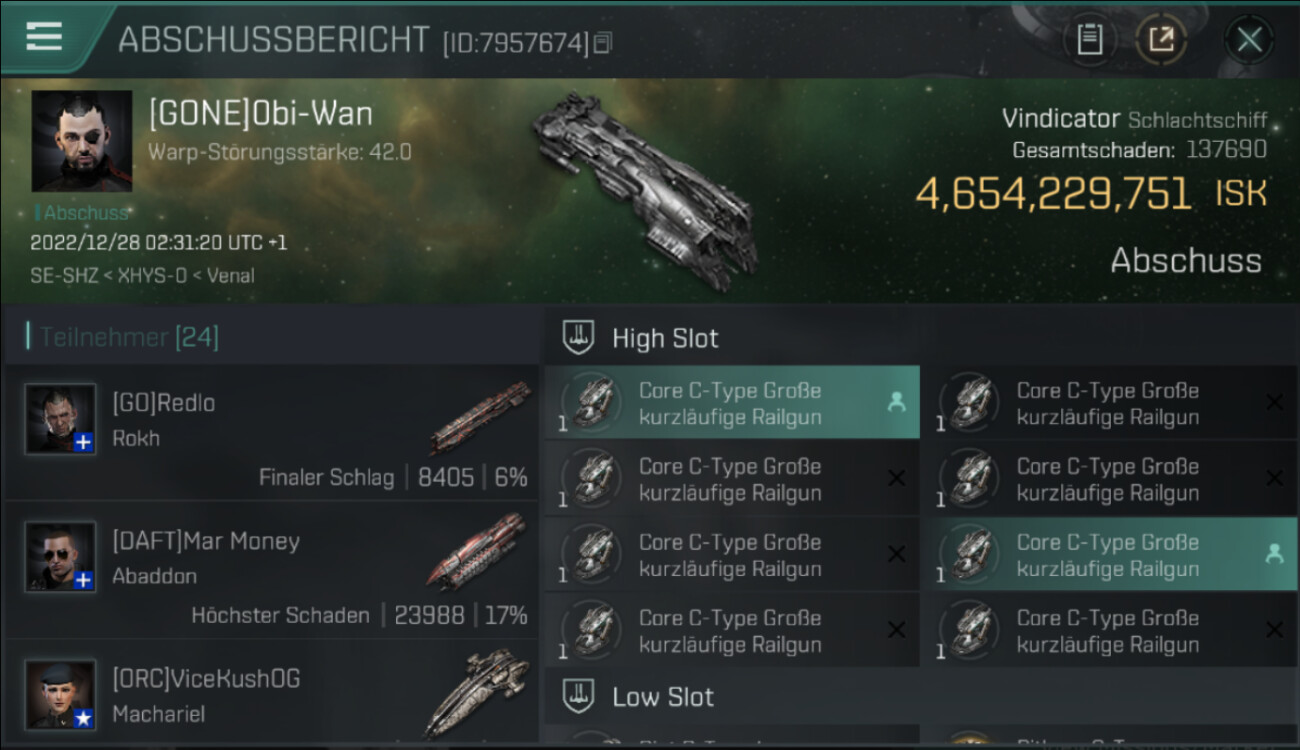Open Mar Money's pilot portrait

61,557
